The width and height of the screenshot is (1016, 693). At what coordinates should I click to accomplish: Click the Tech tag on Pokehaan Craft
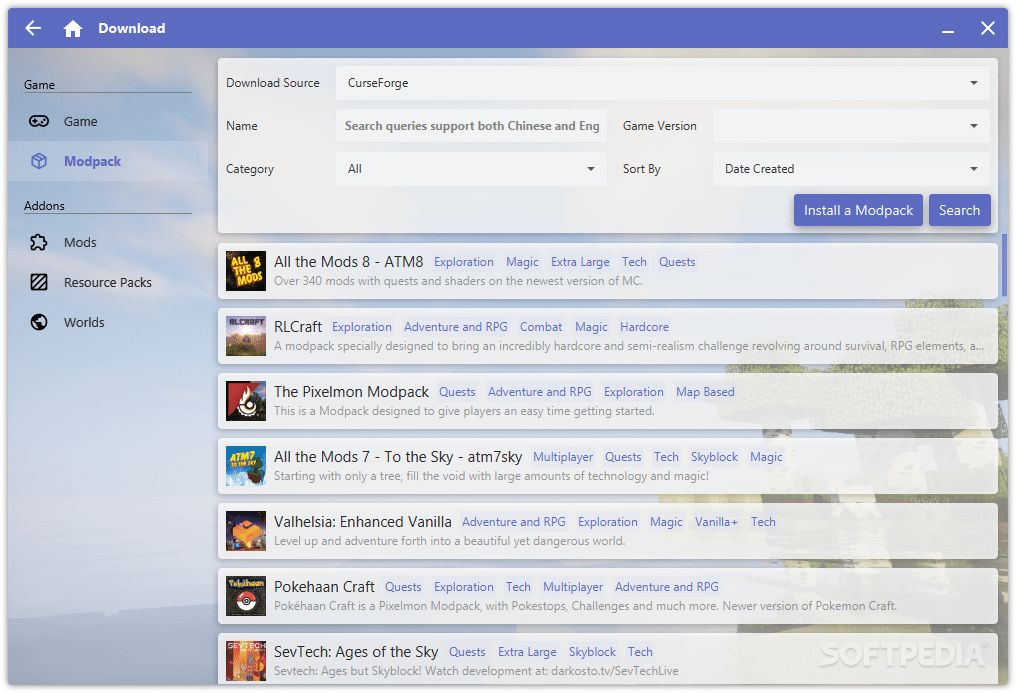pyautogui.click(x=518, y=586)
